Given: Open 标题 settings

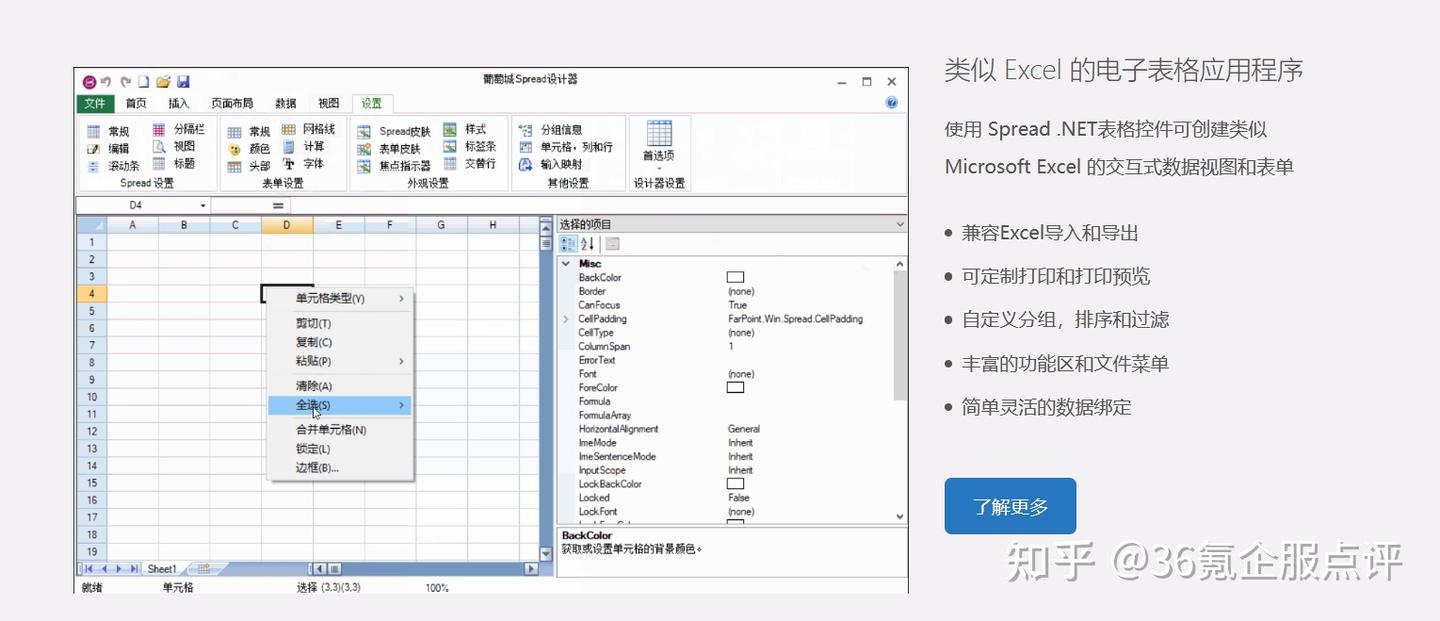Looking at the screenshot, I should point(174,163).
